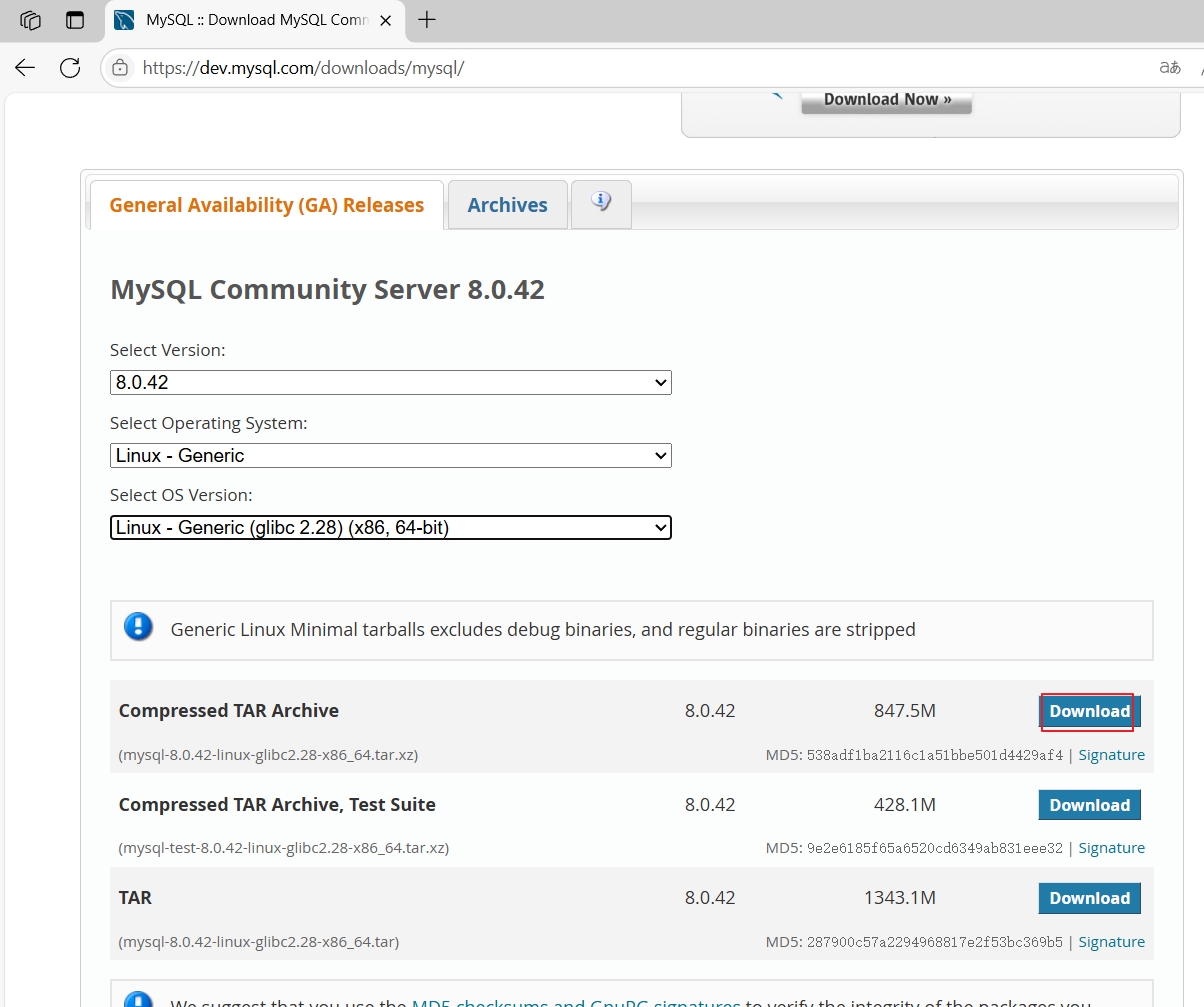1204x1007 pixels.
Task: Open the Archives tab
Action: pyautogui.click(x=507, y=205)
